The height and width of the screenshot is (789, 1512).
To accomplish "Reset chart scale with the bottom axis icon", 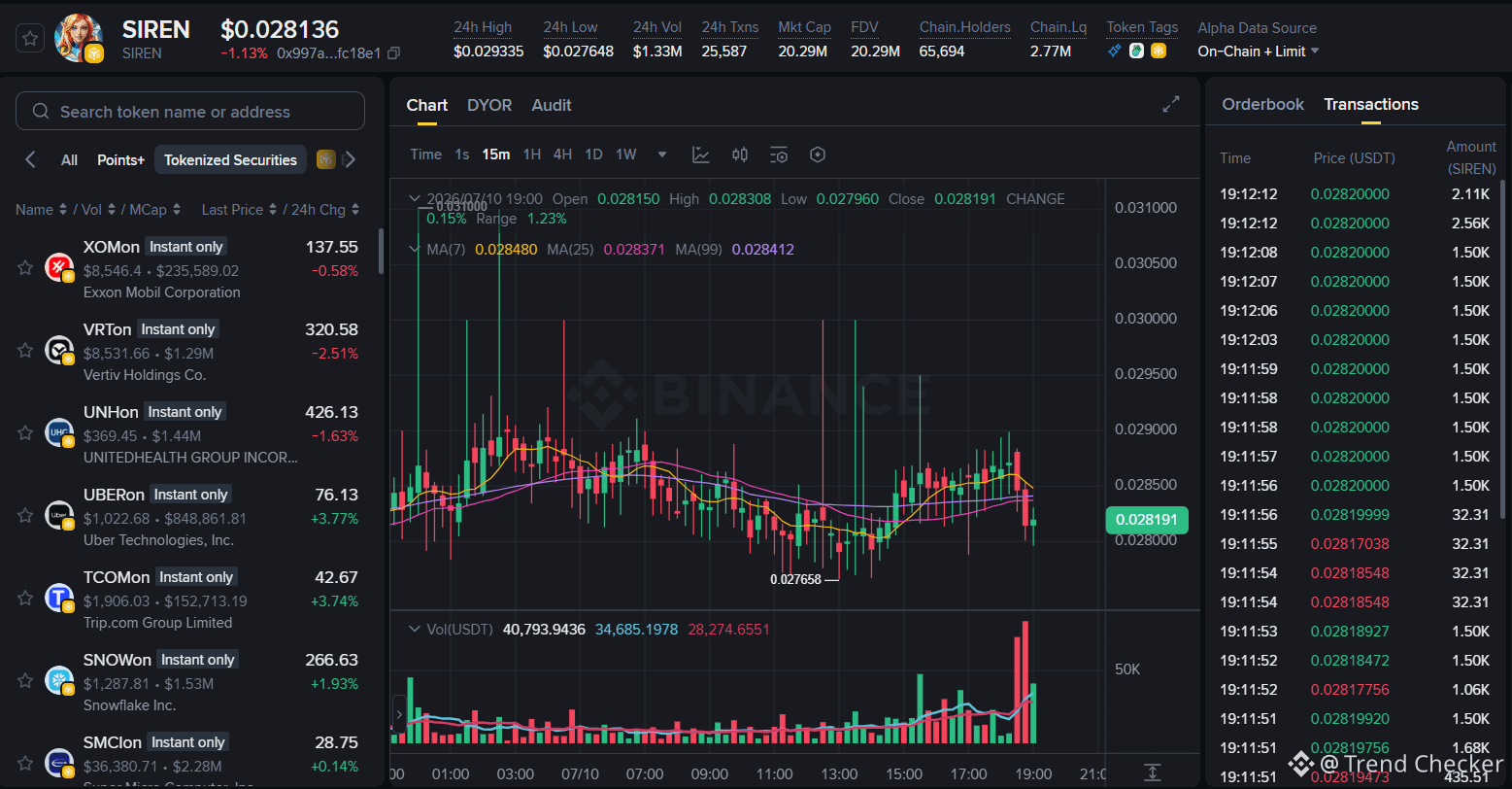I will click(1152, 772).
